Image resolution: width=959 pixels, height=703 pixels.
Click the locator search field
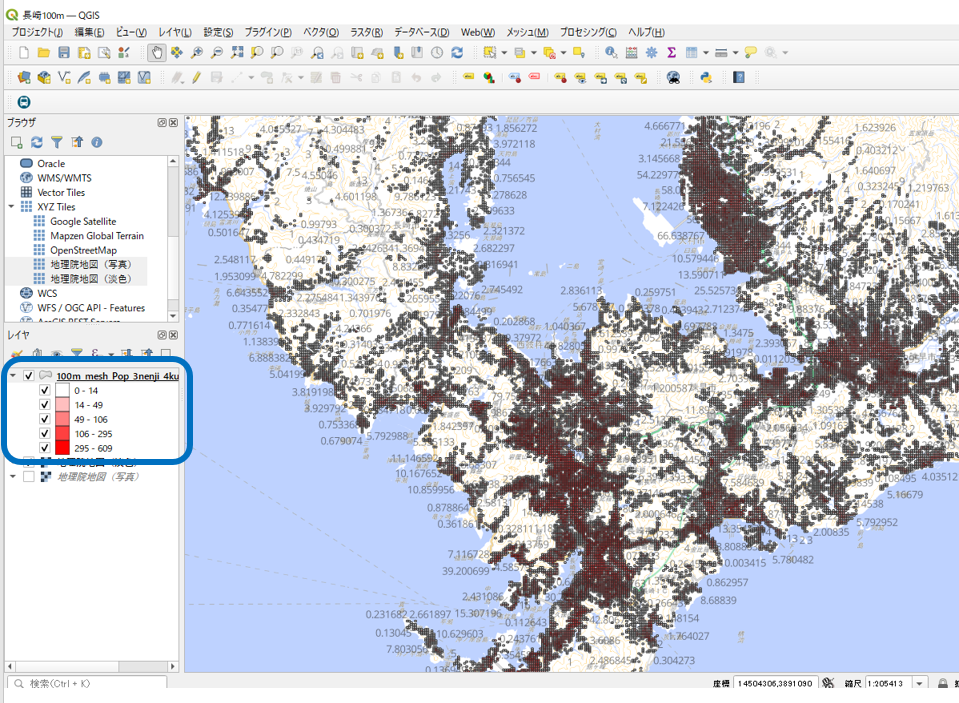(86, 683)
